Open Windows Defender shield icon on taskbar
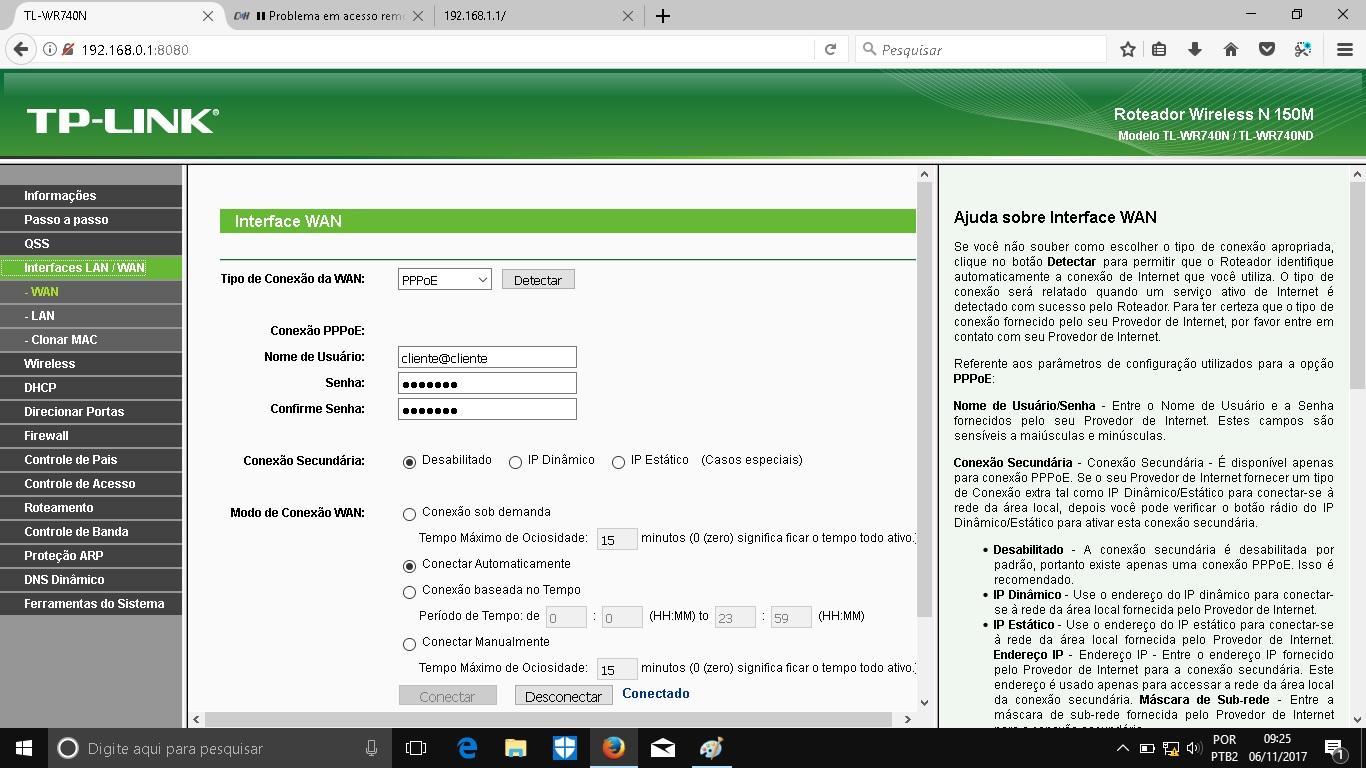Screen dimensions: 1366x768 coord(565,748)
